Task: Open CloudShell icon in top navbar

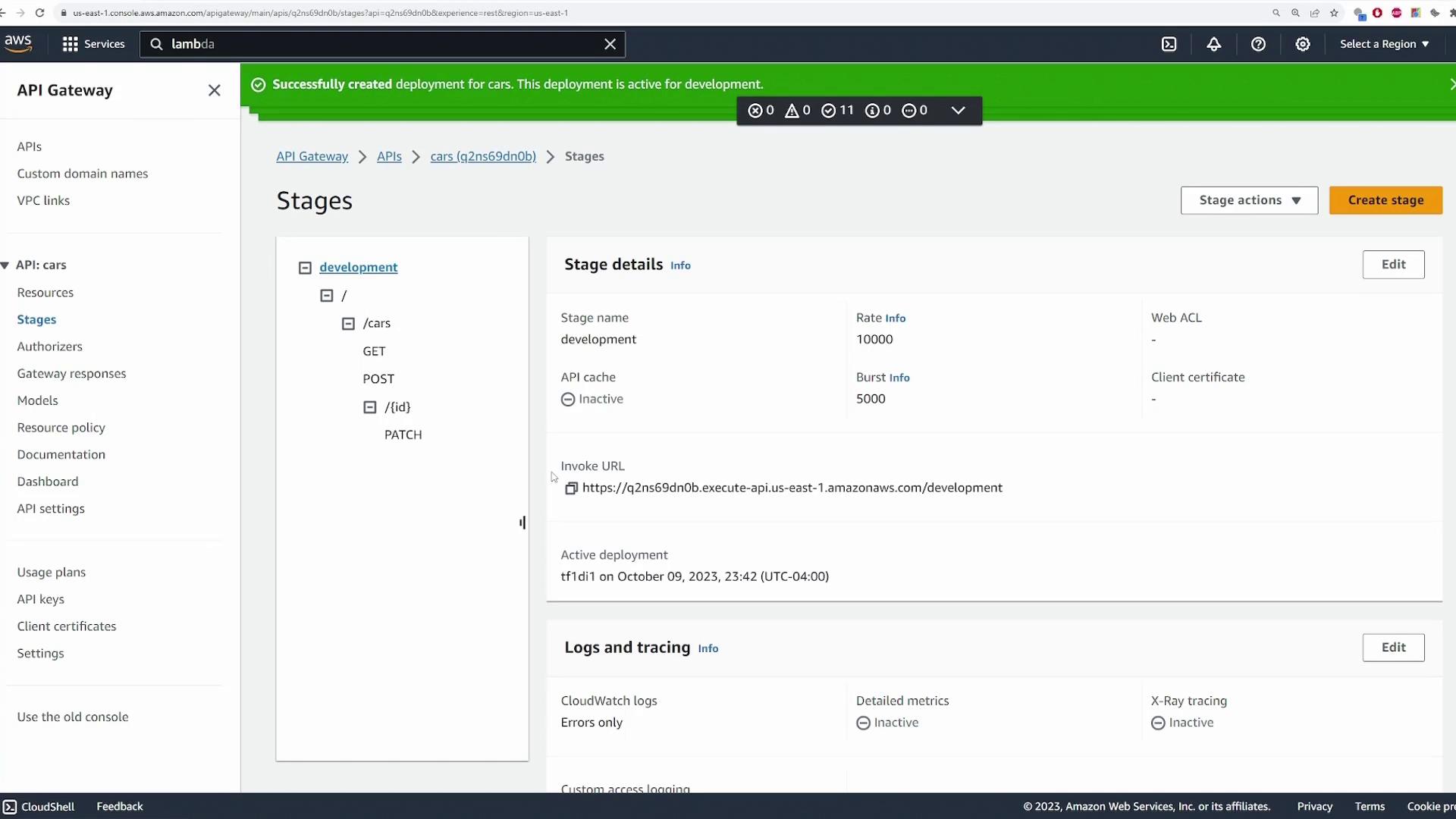Action: [1169, 44]
